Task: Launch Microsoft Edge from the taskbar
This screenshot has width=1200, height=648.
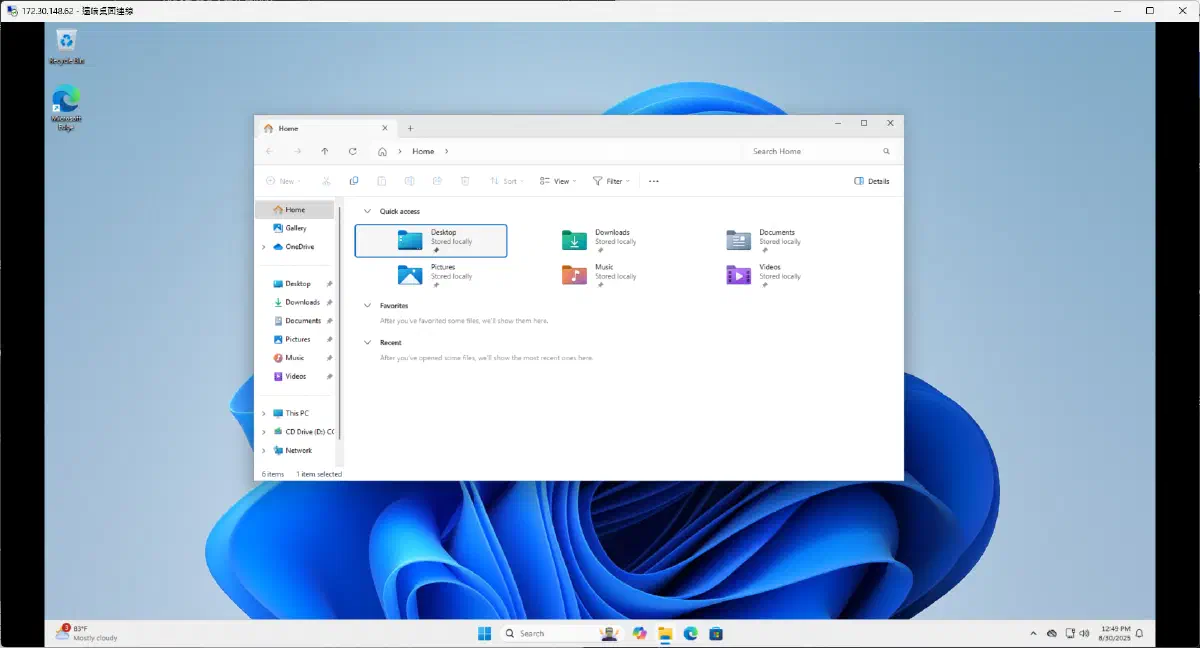Action: tap(690, 632)
